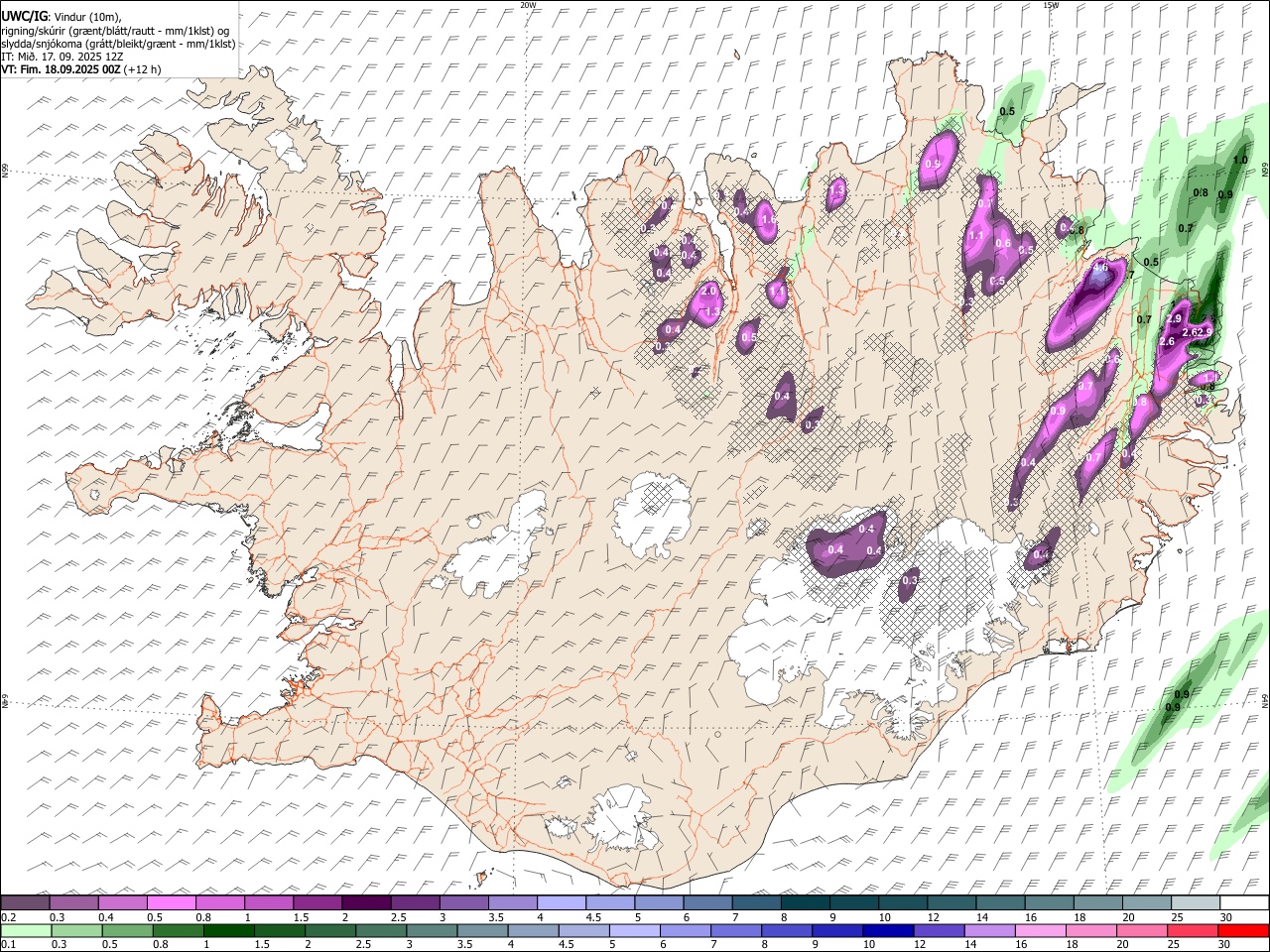1270x952 pixels.
Task: Pick green-scale swatch between 0.3 and 0.5
Action: pyautogui.click(x=76, y=931)
